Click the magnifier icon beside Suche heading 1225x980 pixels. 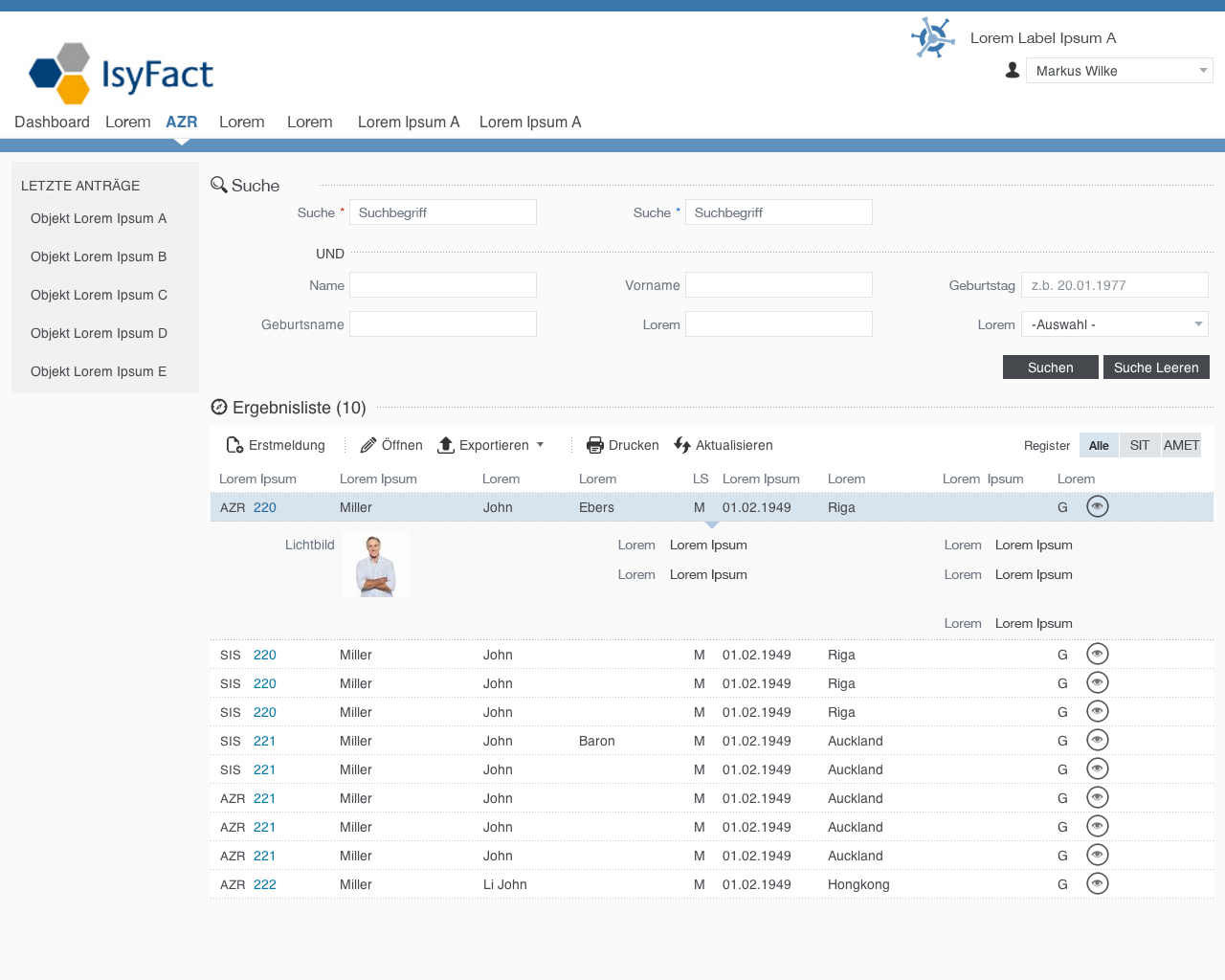click(219, 185)
